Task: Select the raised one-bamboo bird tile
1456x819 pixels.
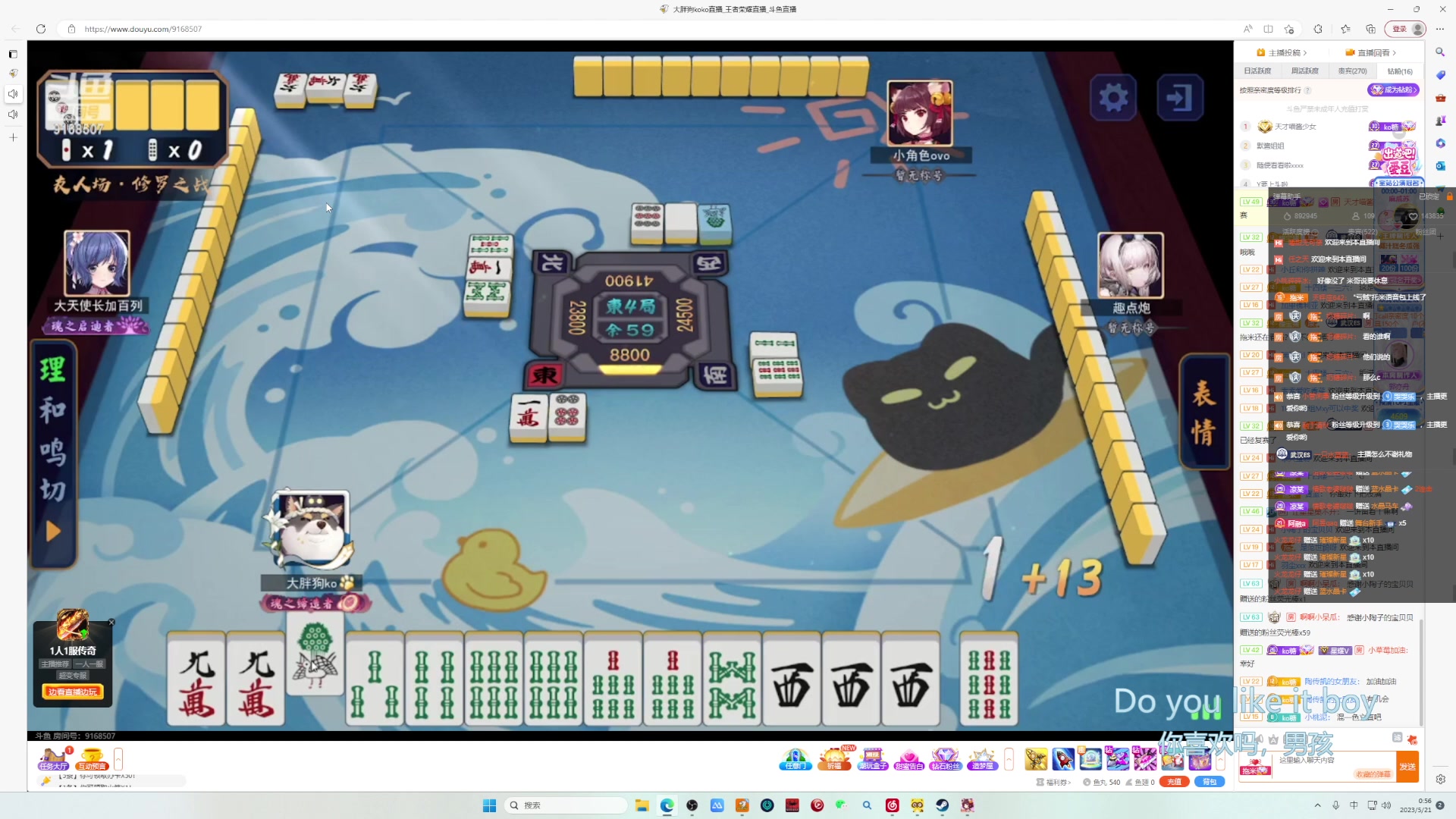Action: click(x=315, y=655)
